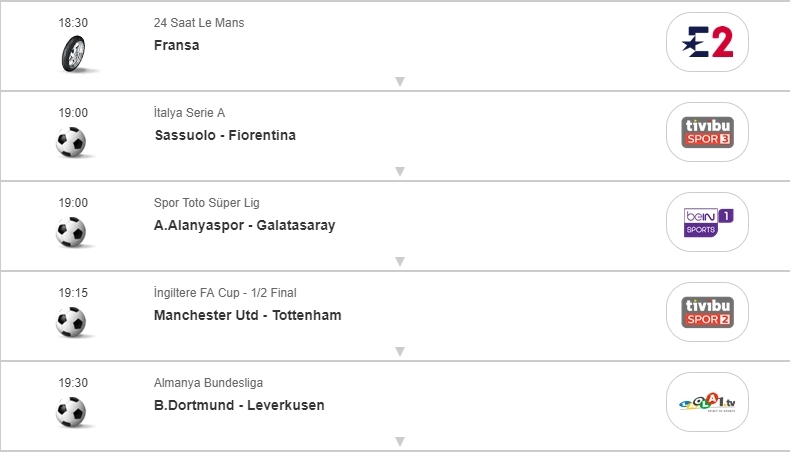Image resolution: width=790 pixels, height=452 pixels.
Task: Click the soccer ball beside B.Dortmund - Leverkusen
Action: pos(72,412)
